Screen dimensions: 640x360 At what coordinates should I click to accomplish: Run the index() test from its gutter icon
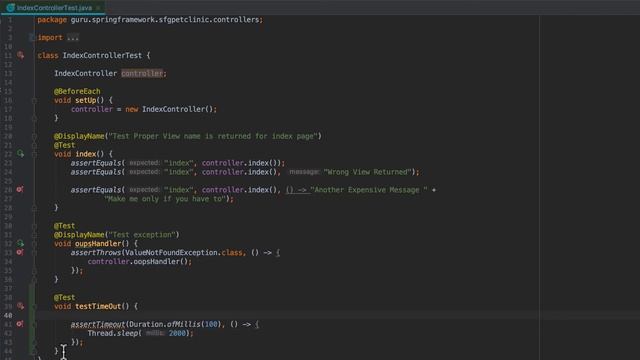pos(20,154)
